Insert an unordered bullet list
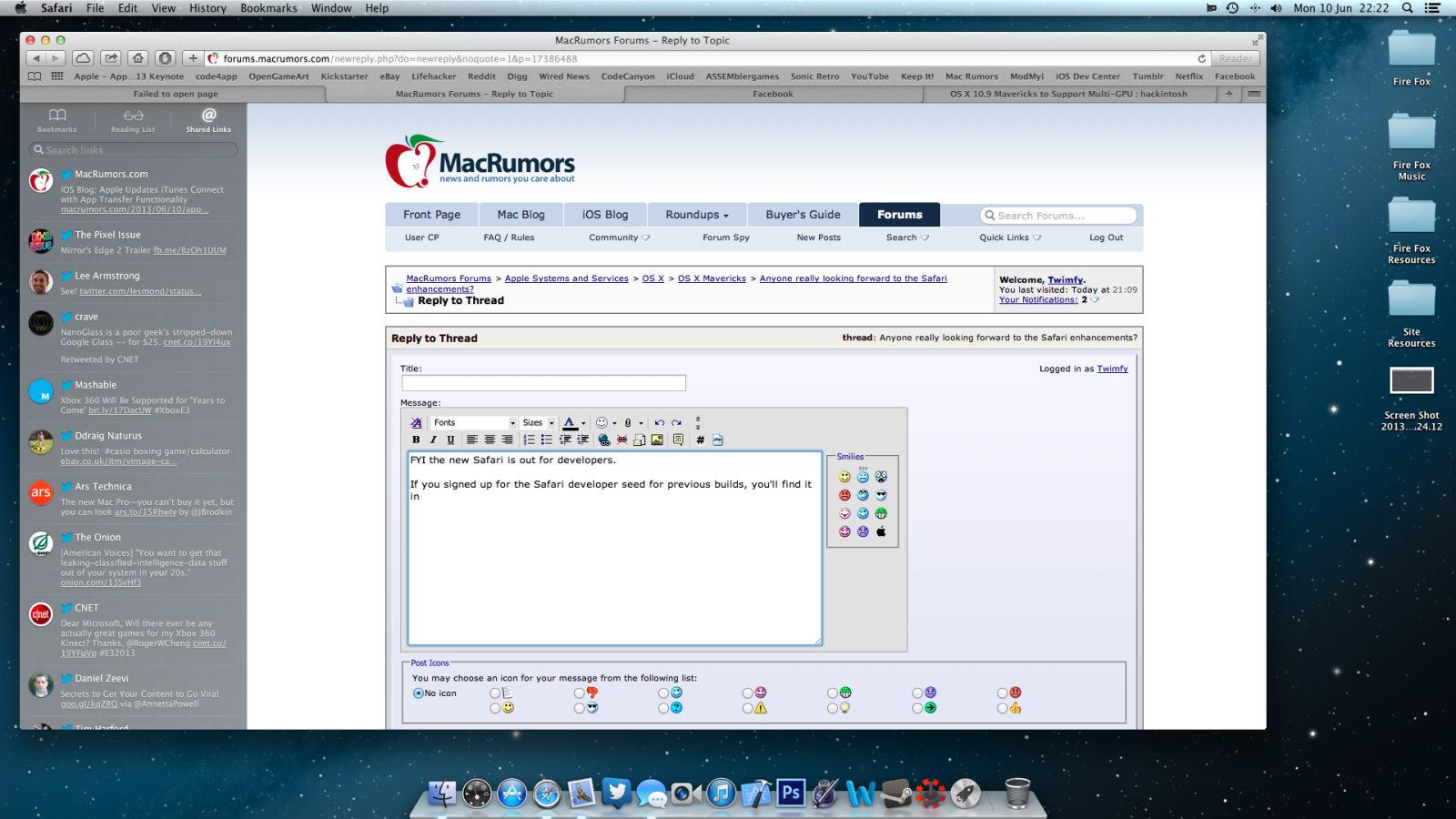The image size is (1456, 819). point(546,440)
